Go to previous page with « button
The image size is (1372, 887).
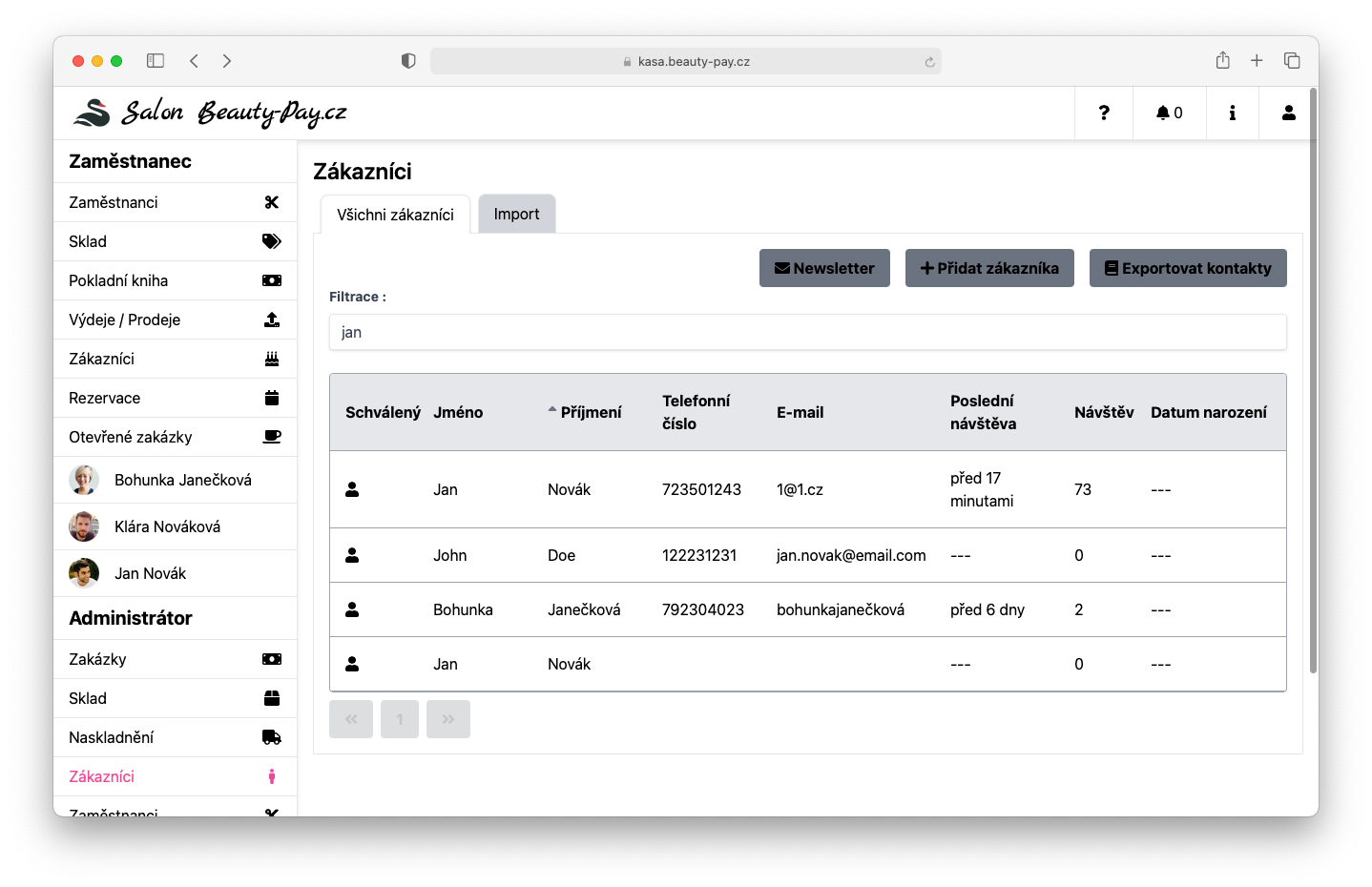pyautogui.click(x=351, y=719)
